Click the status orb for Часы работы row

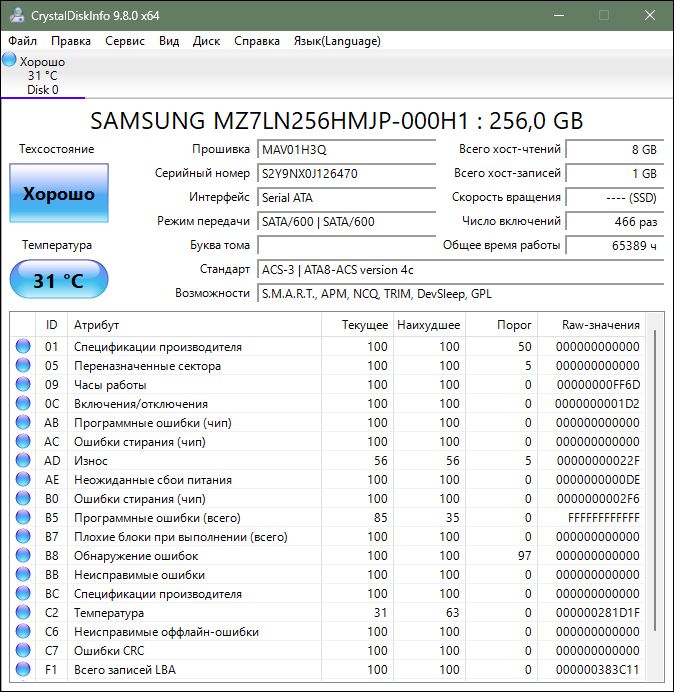(23, 384)
